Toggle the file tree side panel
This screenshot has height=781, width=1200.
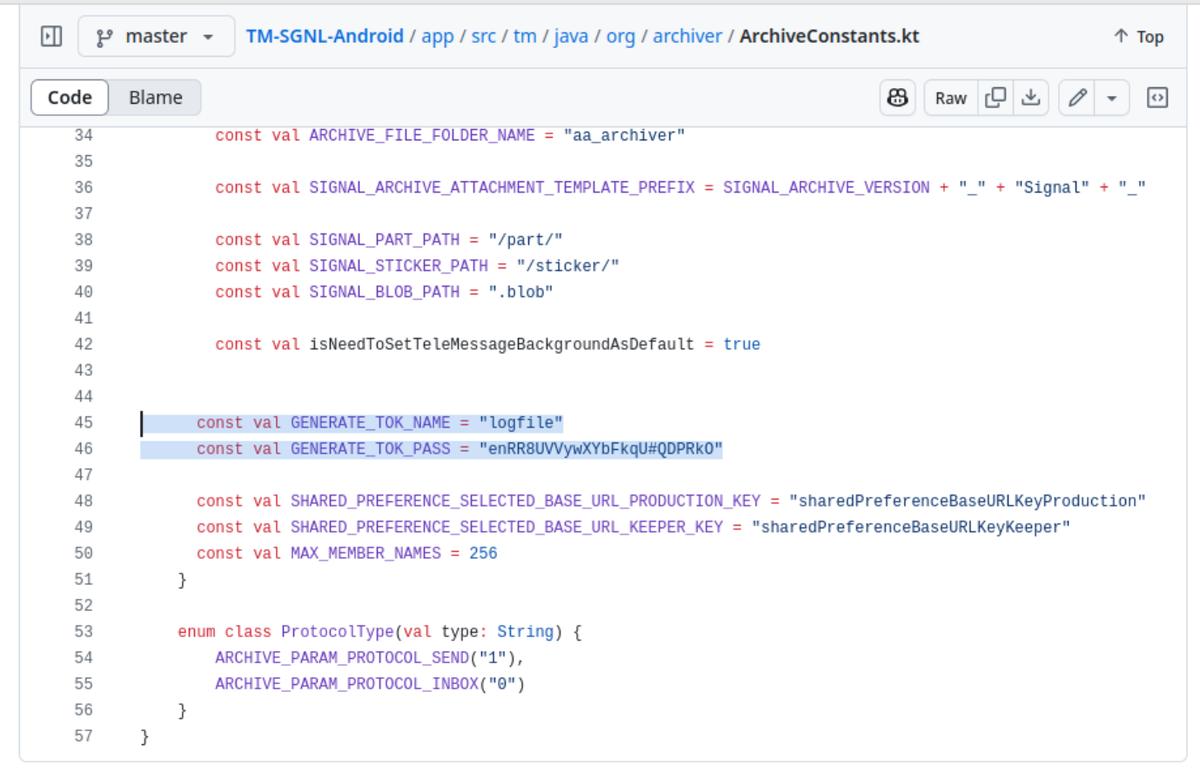50,36
